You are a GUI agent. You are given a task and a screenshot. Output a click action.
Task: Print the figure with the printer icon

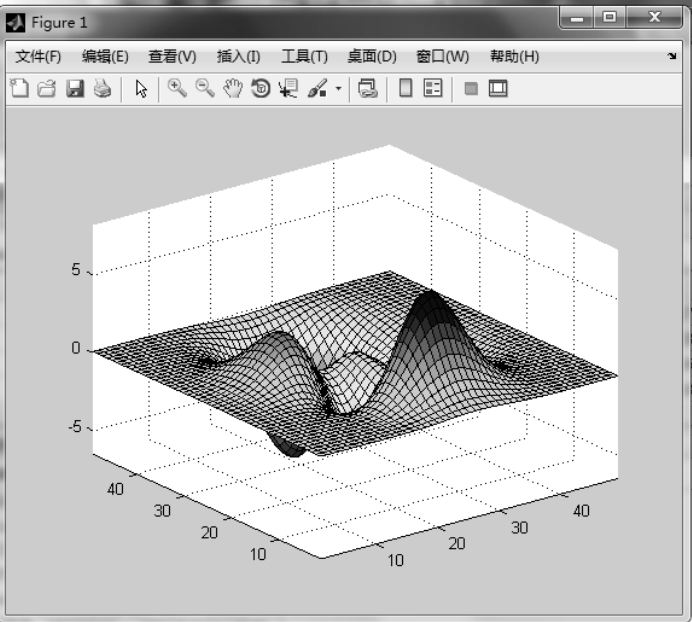point(101,89)
